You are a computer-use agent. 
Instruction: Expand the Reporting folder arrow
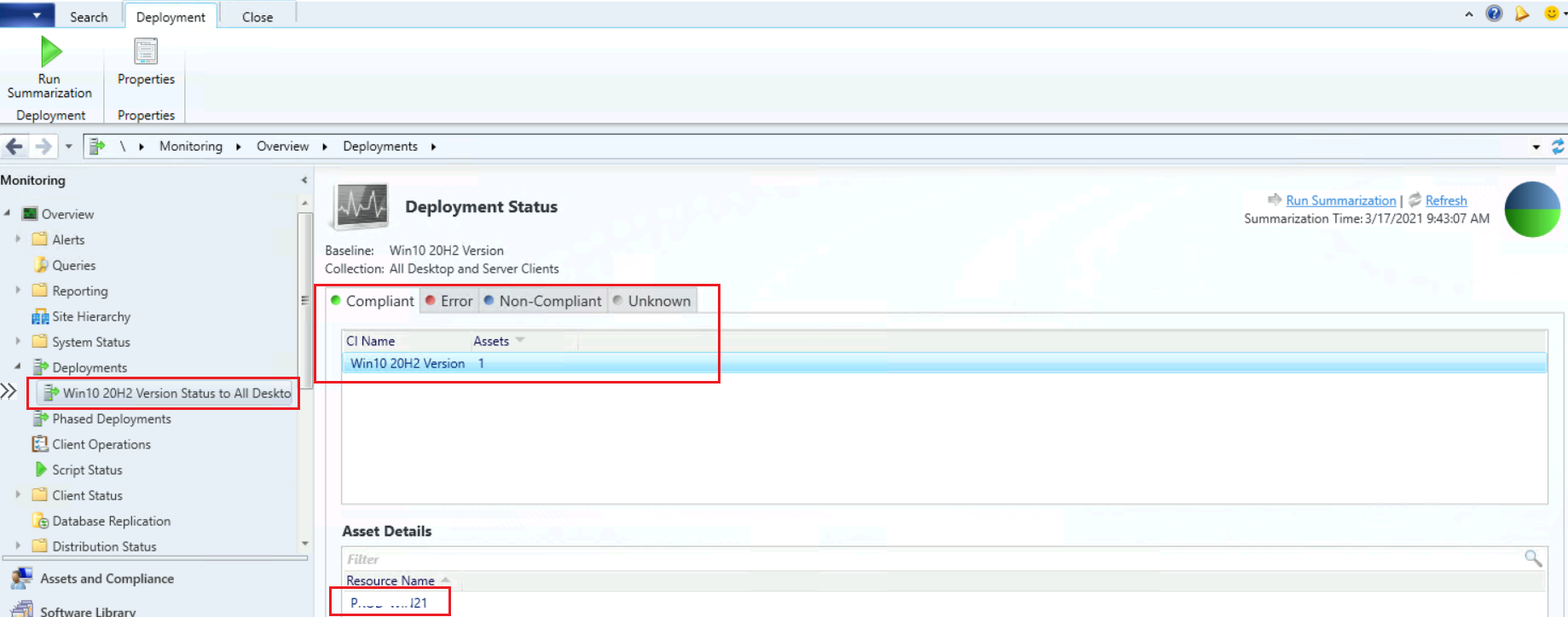pos(18,291)
